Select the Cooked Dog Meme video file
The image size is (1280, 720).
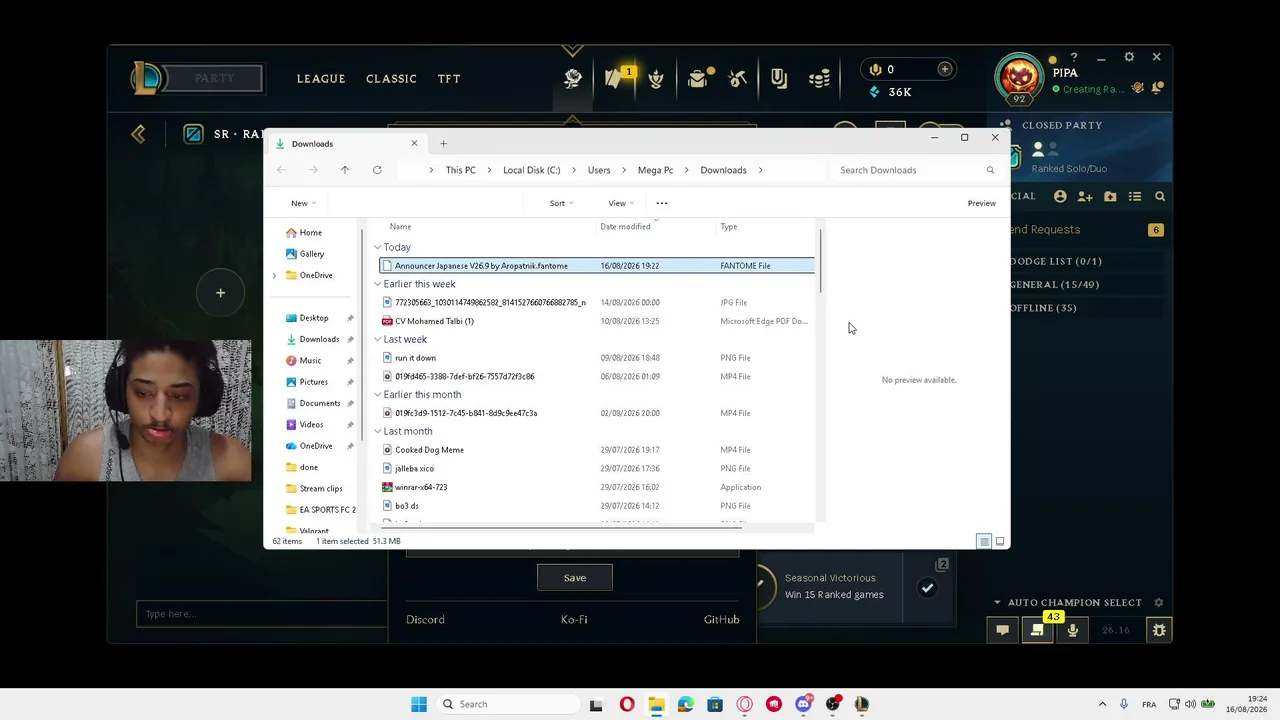click(x=597, y=450)
